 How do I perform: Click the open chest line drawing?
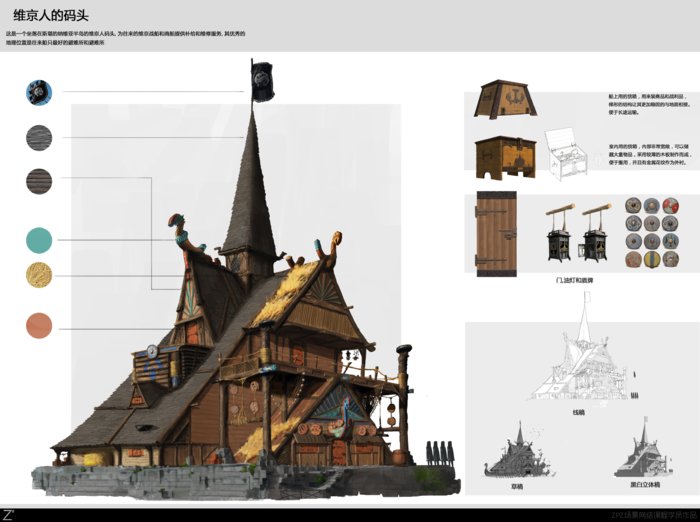pos(568,155)
